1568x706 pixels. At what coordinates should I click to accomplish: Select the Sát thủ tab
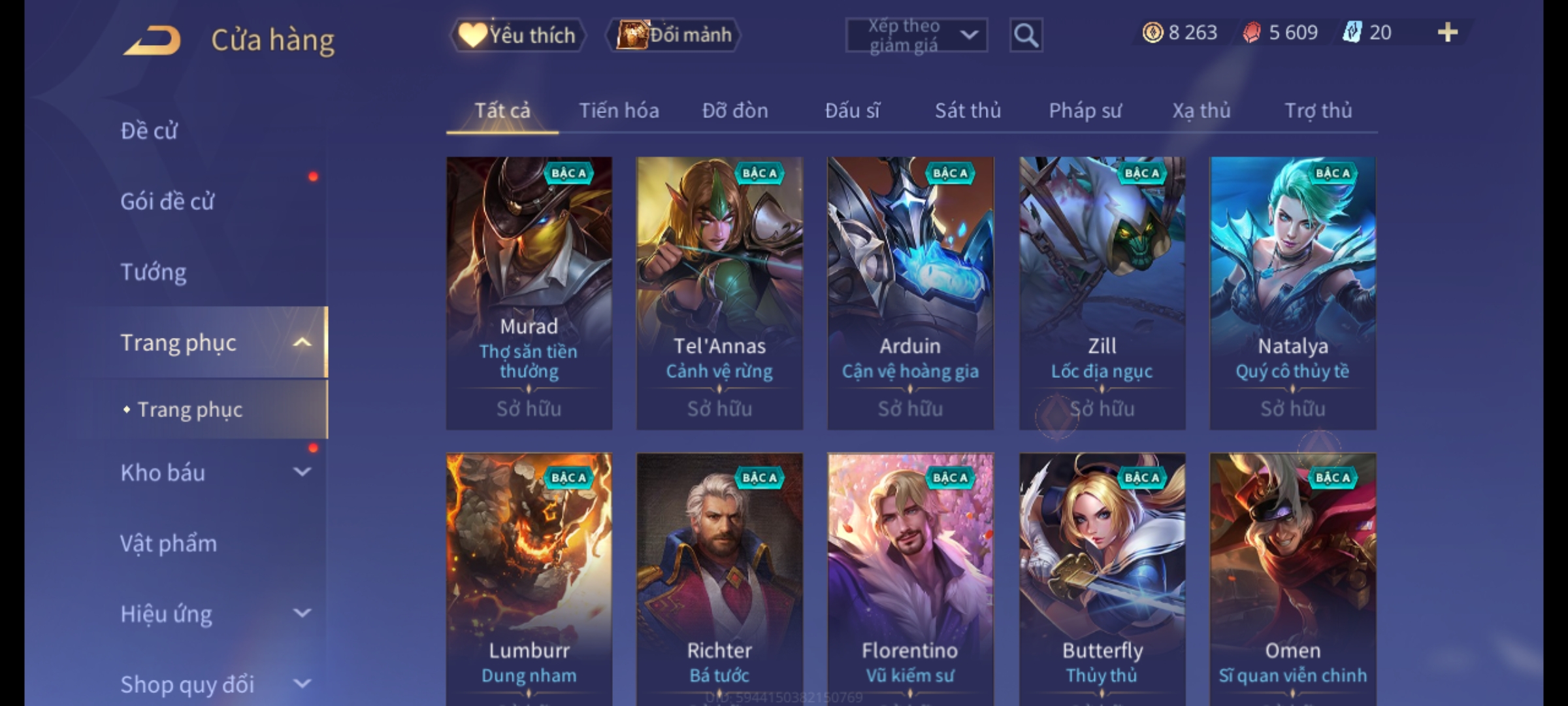(968, 110)
